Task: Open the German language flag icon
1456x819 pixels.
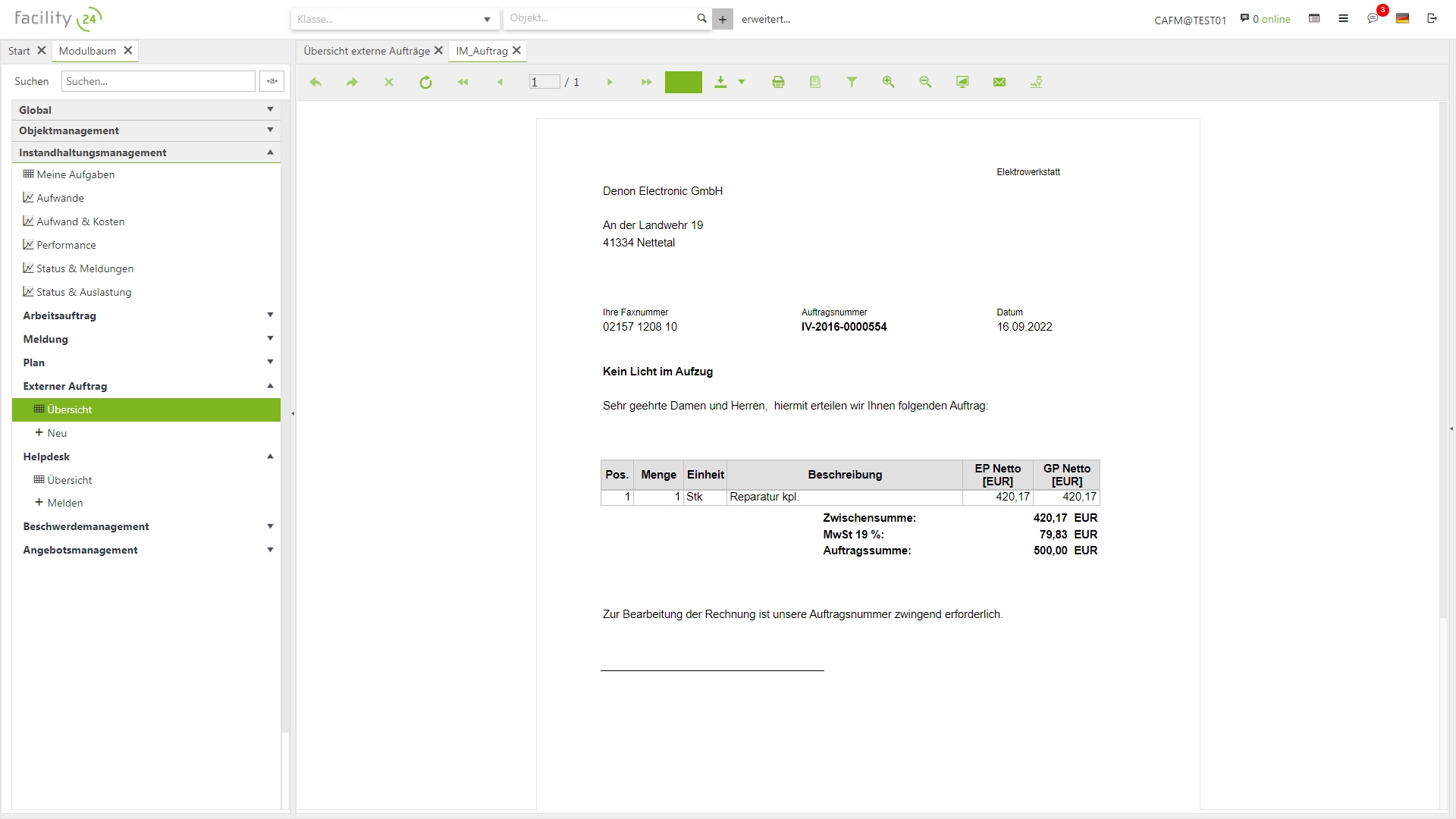Action: tap(1402, 19)
